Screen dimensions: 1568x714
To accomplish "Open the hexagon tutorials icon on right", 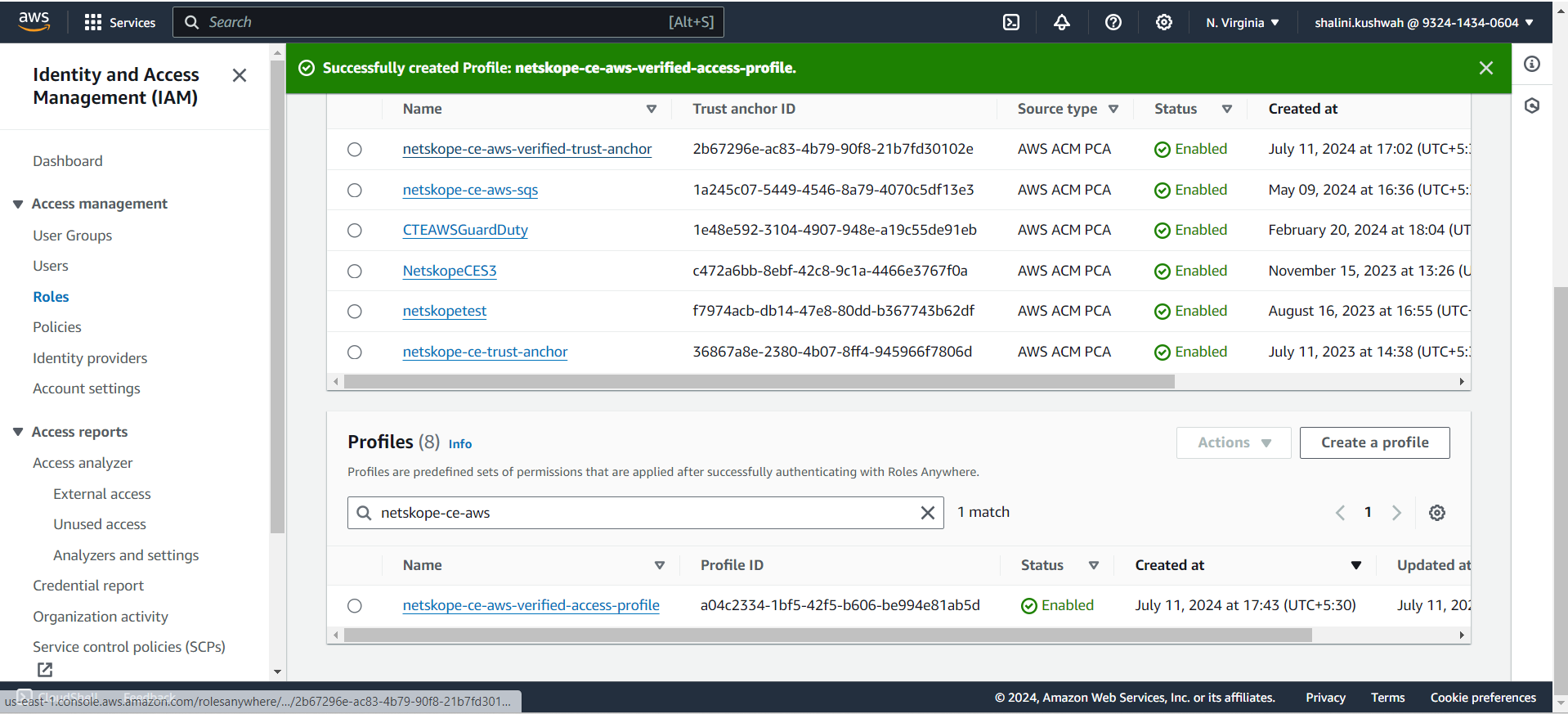I will (1532, 106).
